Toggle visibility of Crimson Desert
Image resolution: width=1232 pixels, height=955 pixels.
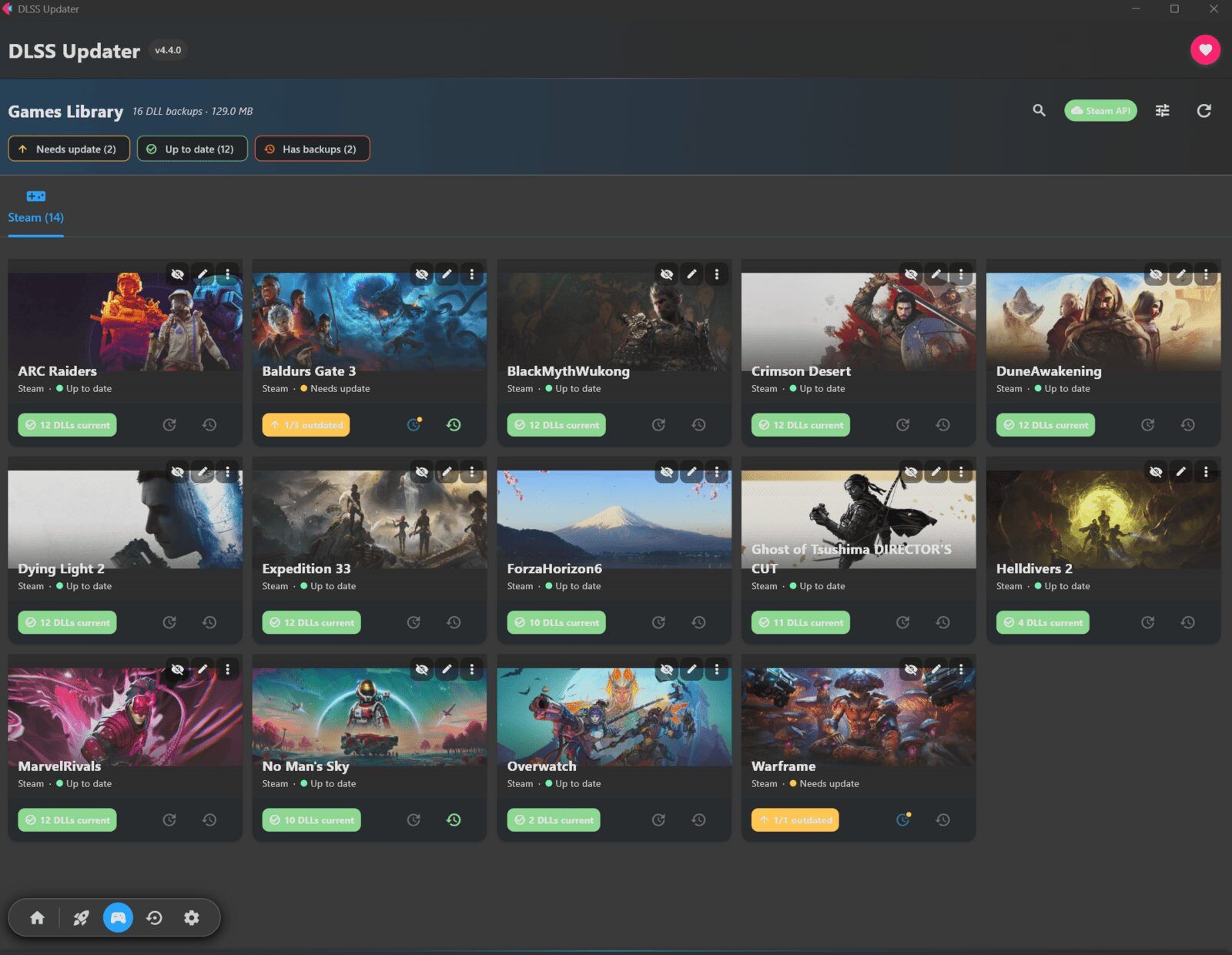(x=911, y=273)
